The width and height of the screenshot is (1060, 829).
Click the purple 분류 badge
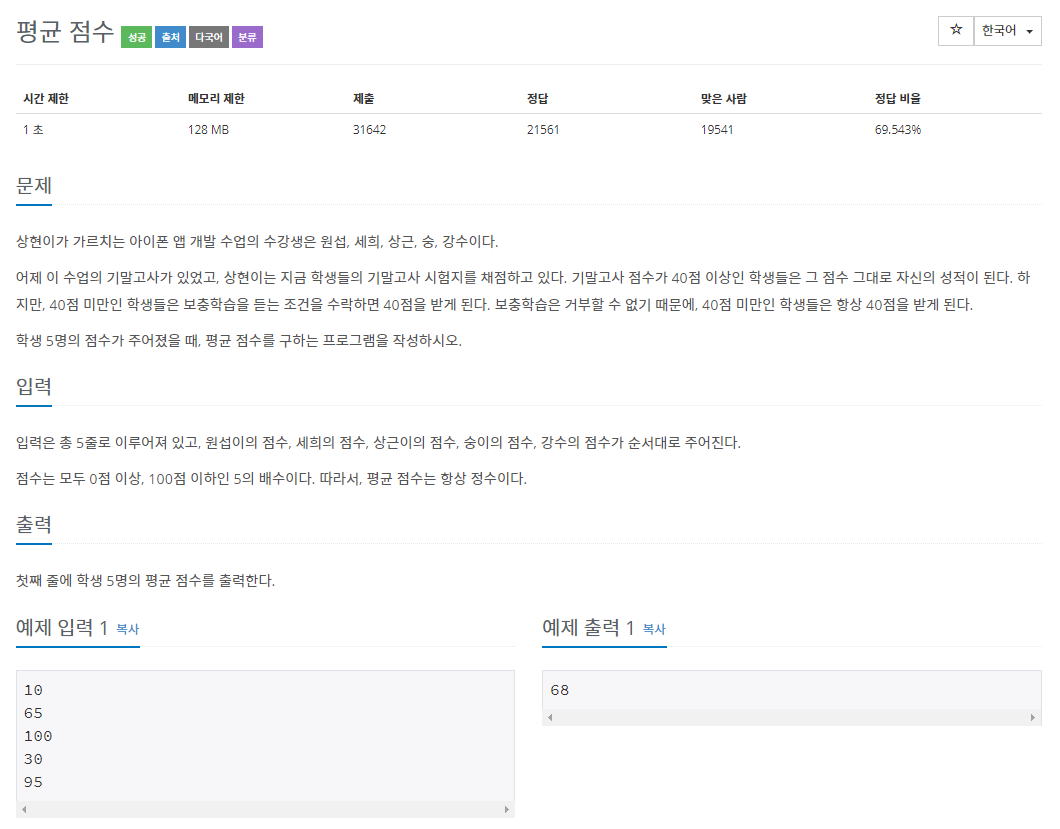[247, 37]
